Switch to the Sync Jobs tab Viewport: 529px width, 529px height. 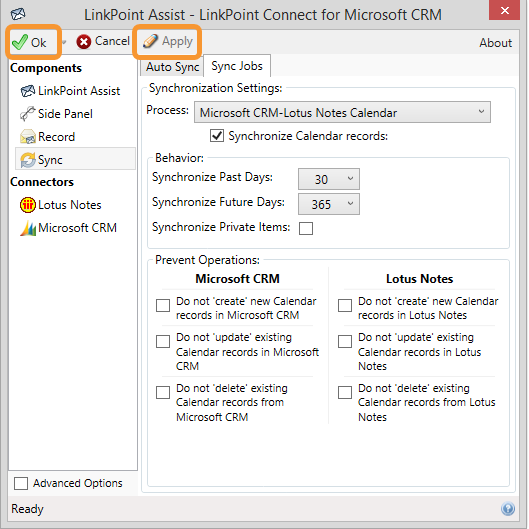click(237, 66)
